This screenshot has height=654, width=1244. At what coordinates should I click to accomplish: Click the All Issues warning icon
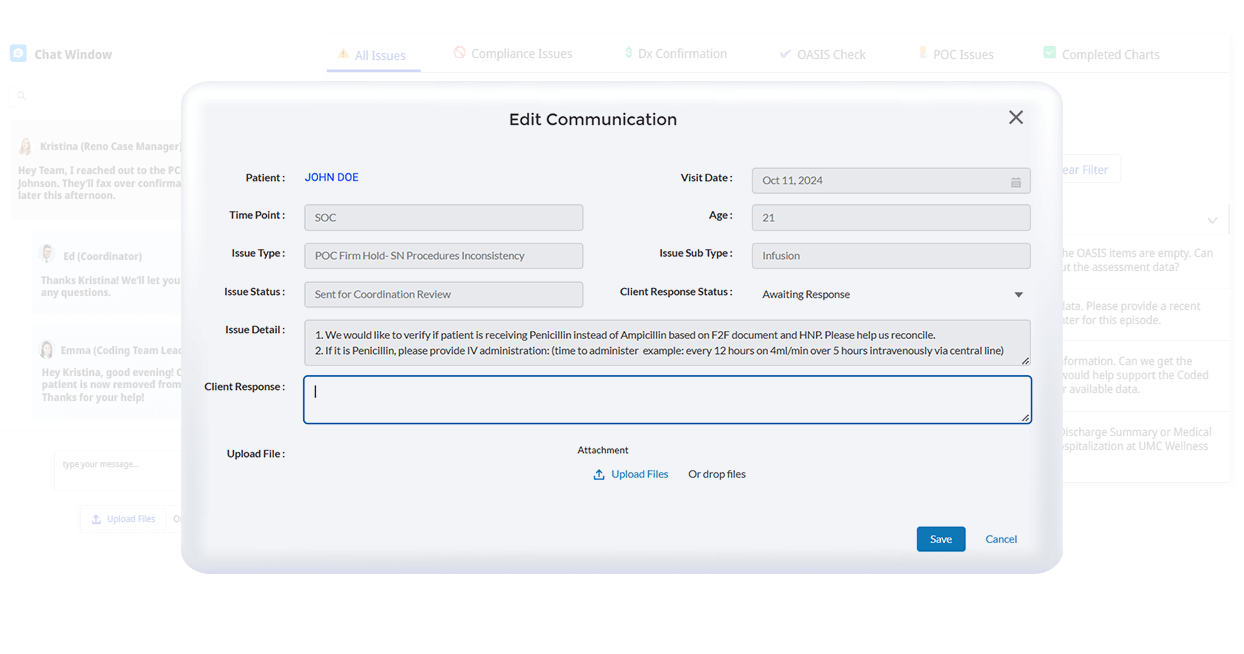343,54
